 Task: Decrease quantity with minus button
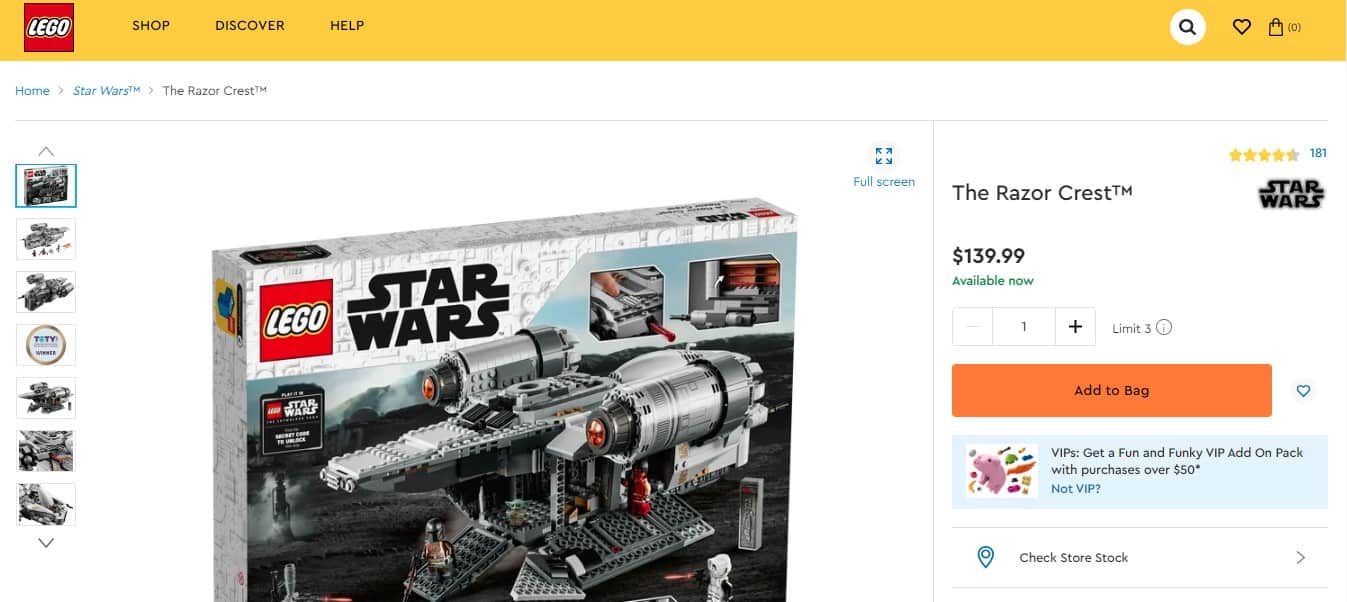pos(973,327)
